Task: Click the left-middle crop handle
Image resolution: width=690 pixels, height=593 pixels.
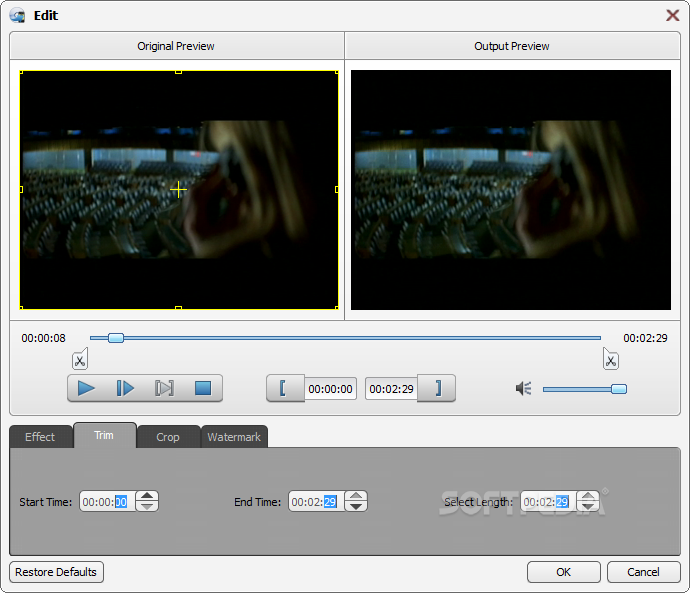Action: click(x=21, y=190)
